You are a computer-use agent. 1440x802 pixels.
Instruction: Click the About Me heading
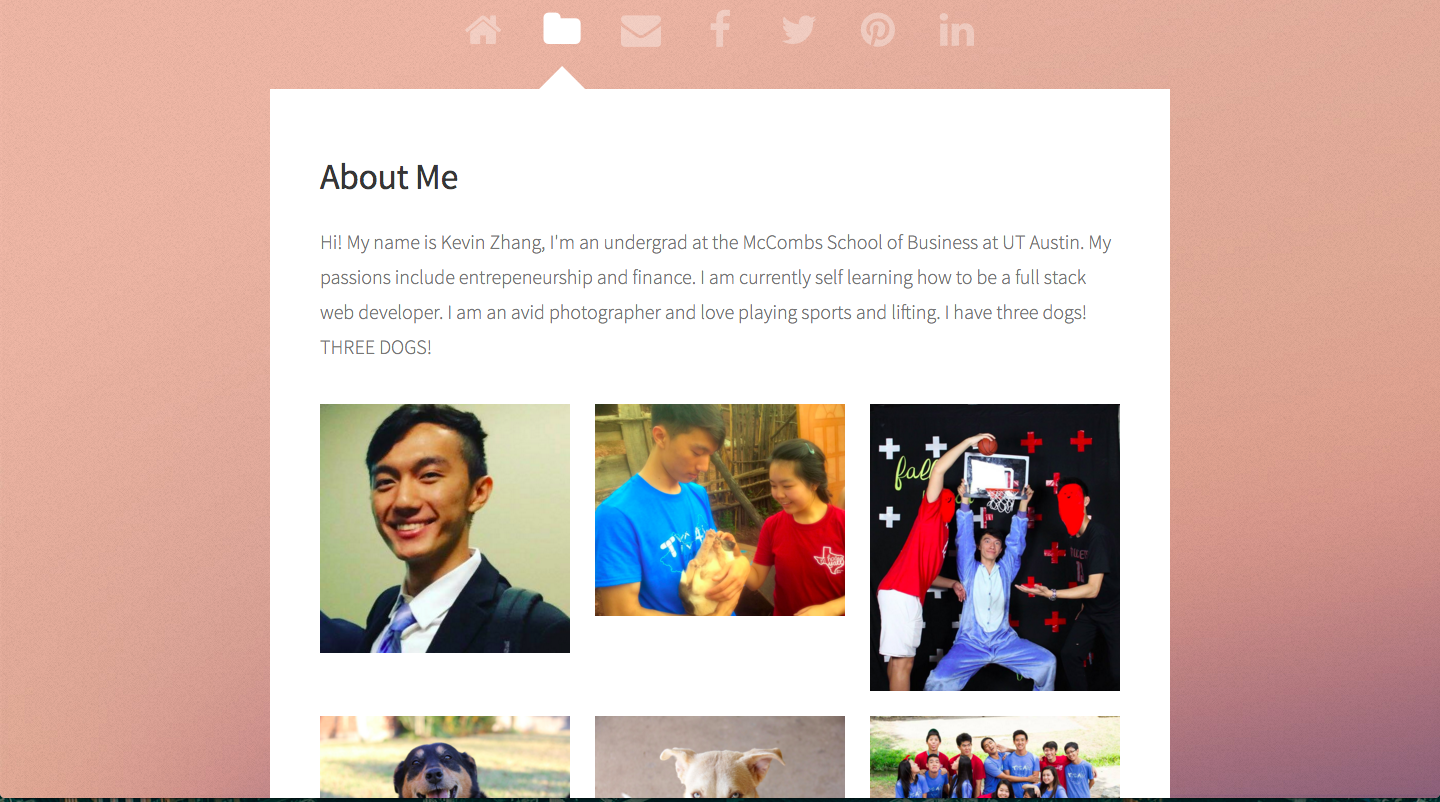click(x=389, y=177)
